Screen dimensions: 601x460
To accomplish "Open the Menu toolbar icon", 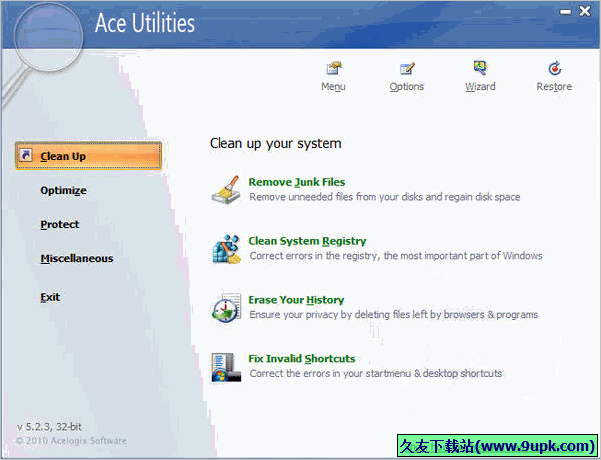I will click(x=333, y=68).
